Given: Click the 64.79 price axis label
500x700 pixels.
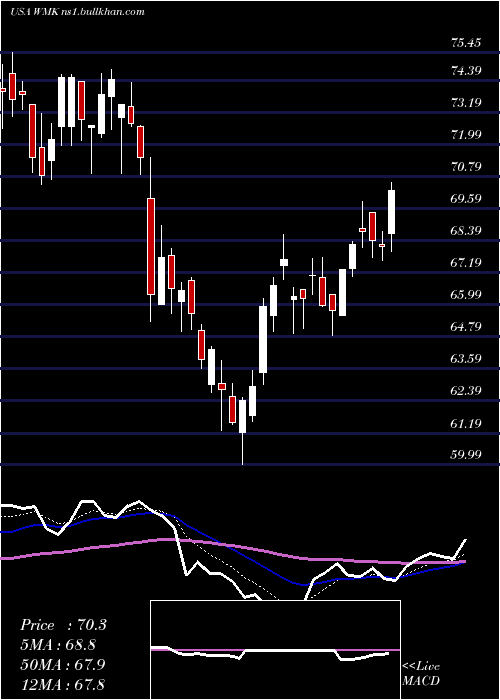Looking at the screenshot, I should (466, 326).
